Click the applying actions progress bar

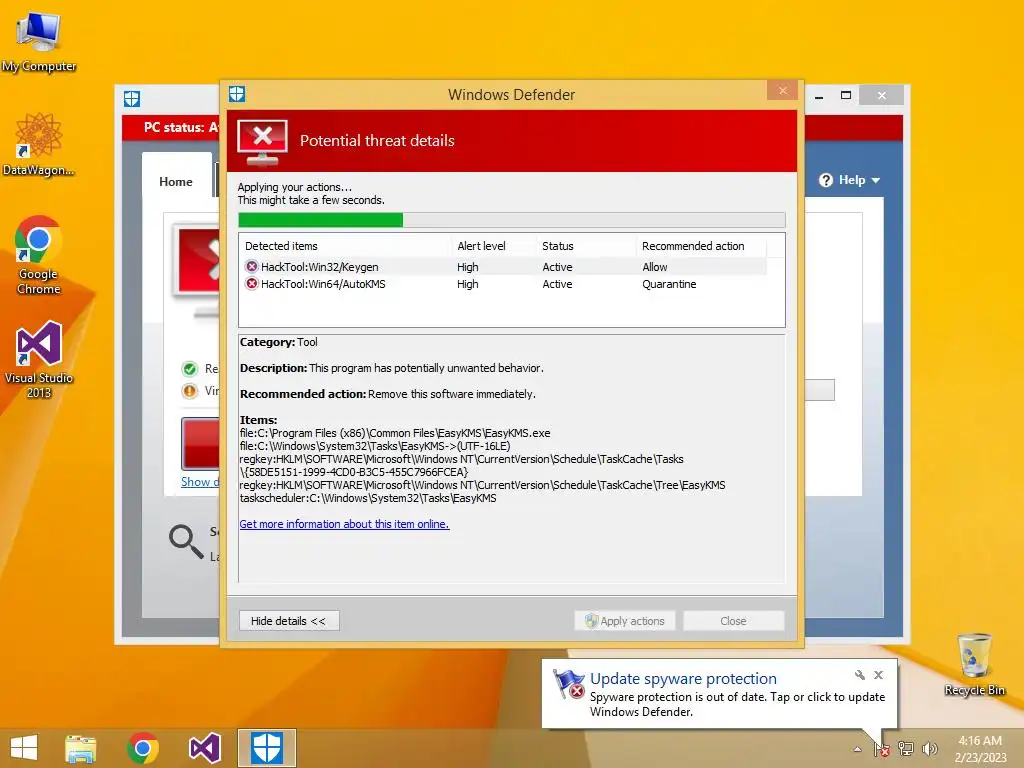511,220
